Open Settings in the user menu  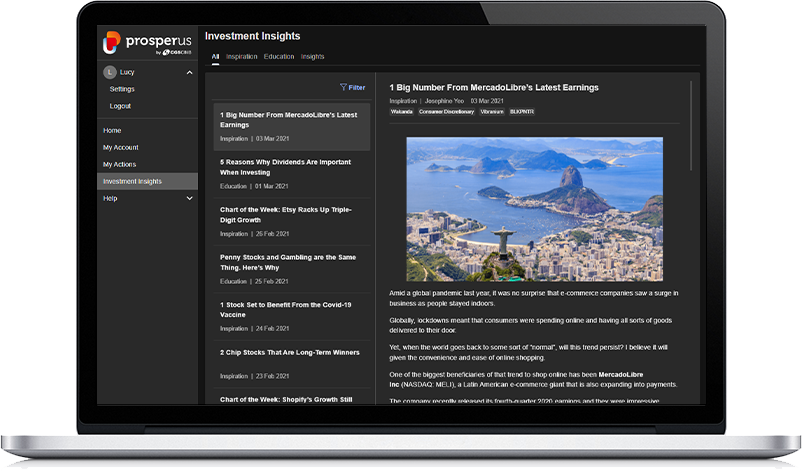click(122, 89)
